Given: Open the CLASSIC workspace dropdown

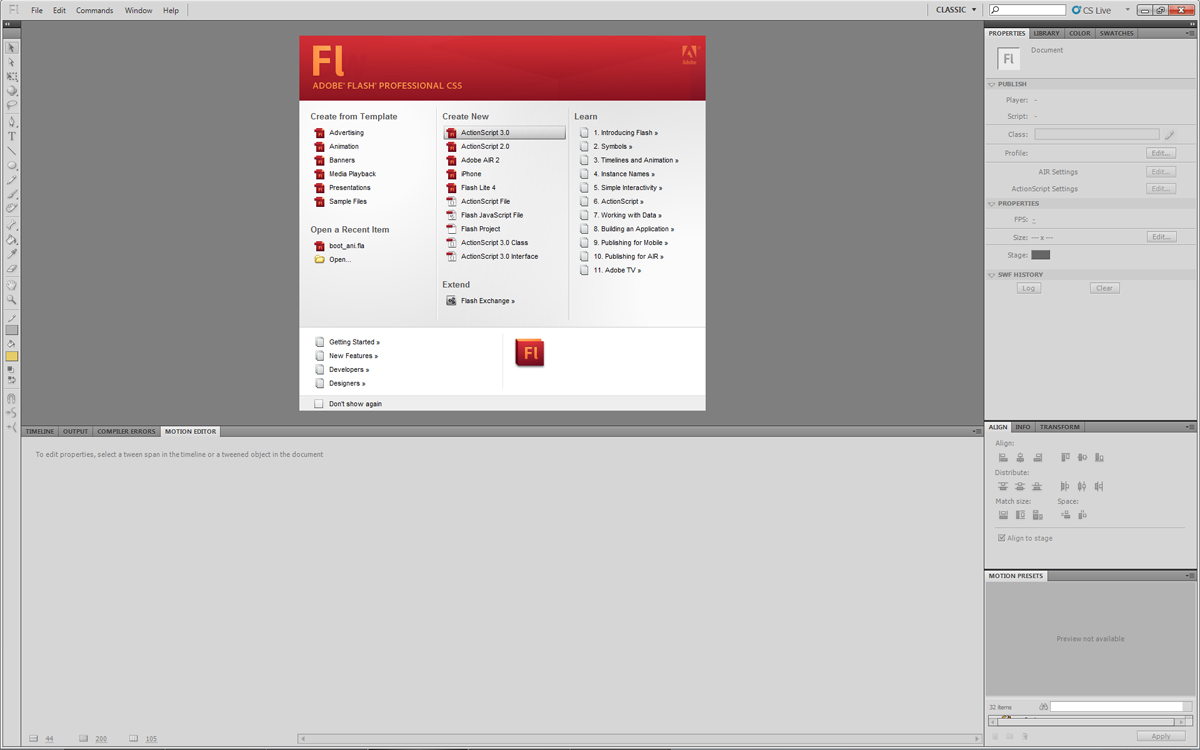Looking at the screenshot, I should (x=956, y=10).
